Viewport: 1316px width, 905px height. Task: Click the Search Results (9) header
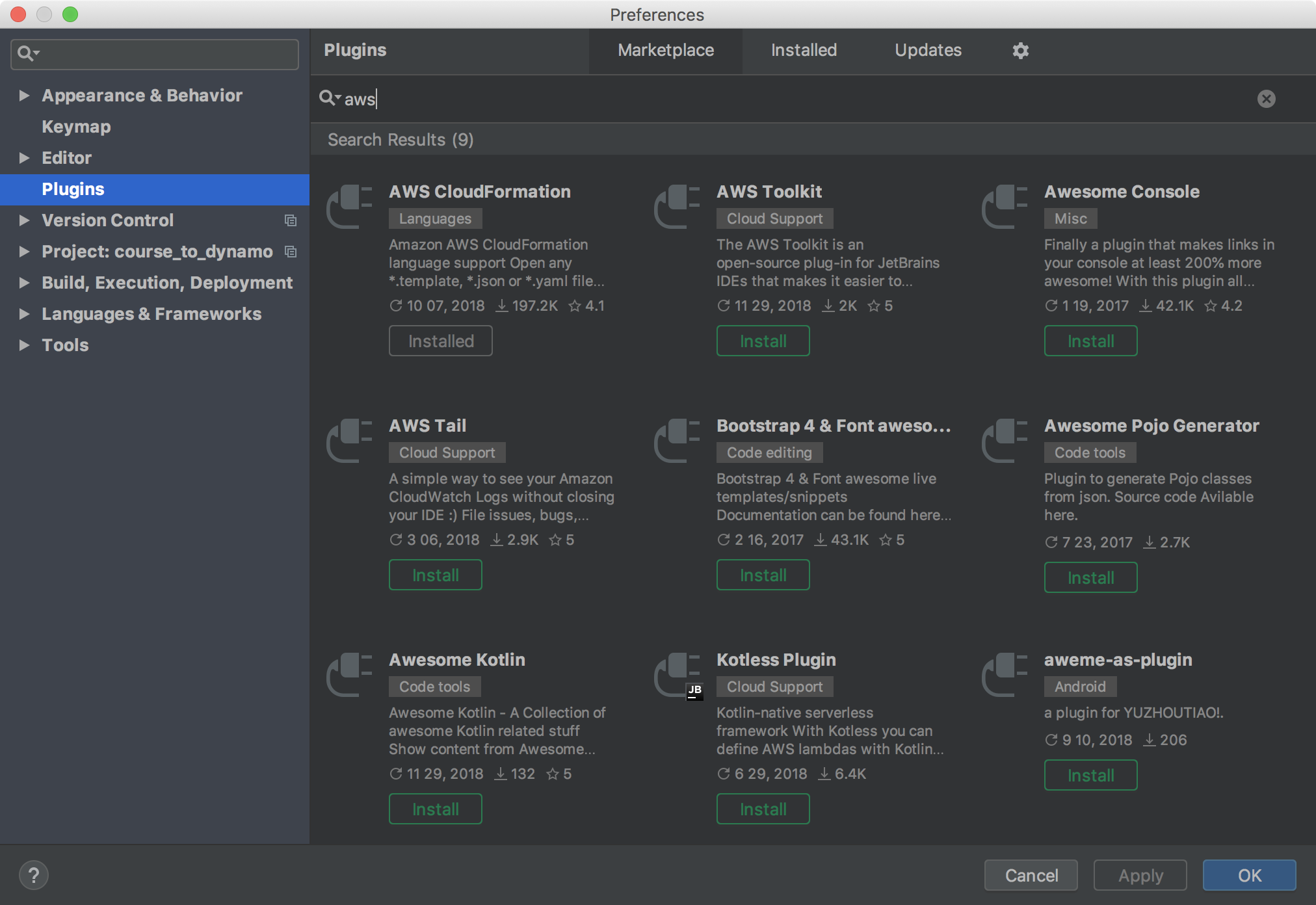pyautogui.click(x=401, y=140)
